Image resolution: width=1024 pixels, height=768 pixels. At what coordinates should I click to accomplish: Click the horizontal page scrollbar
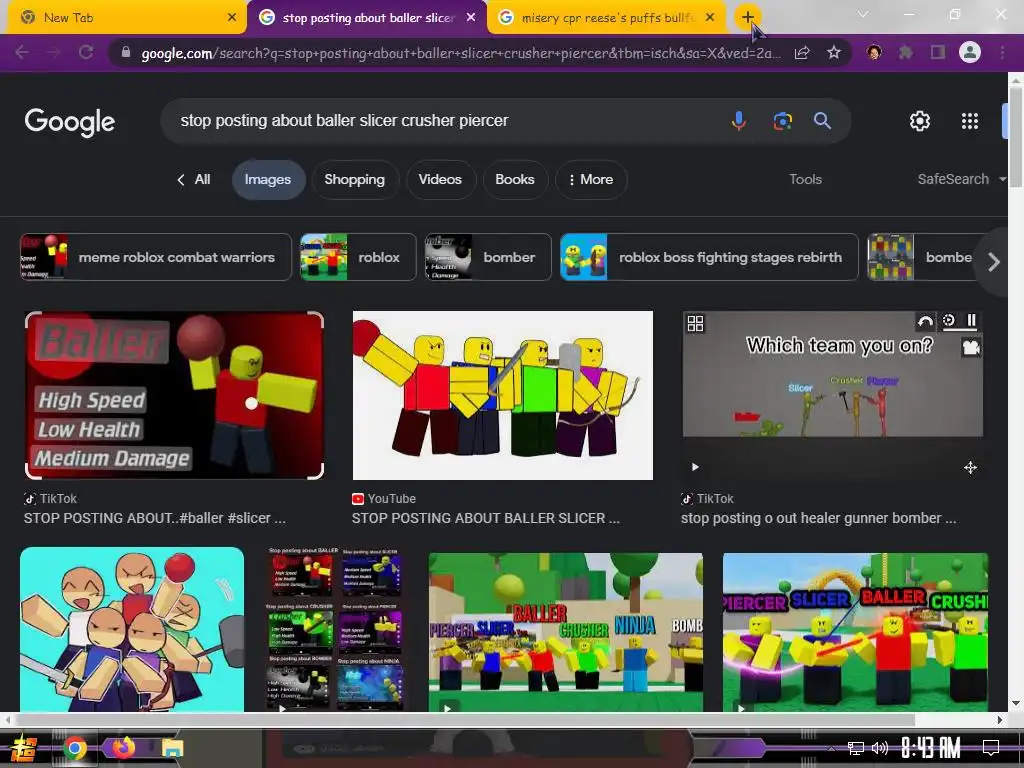pos(464,720)
